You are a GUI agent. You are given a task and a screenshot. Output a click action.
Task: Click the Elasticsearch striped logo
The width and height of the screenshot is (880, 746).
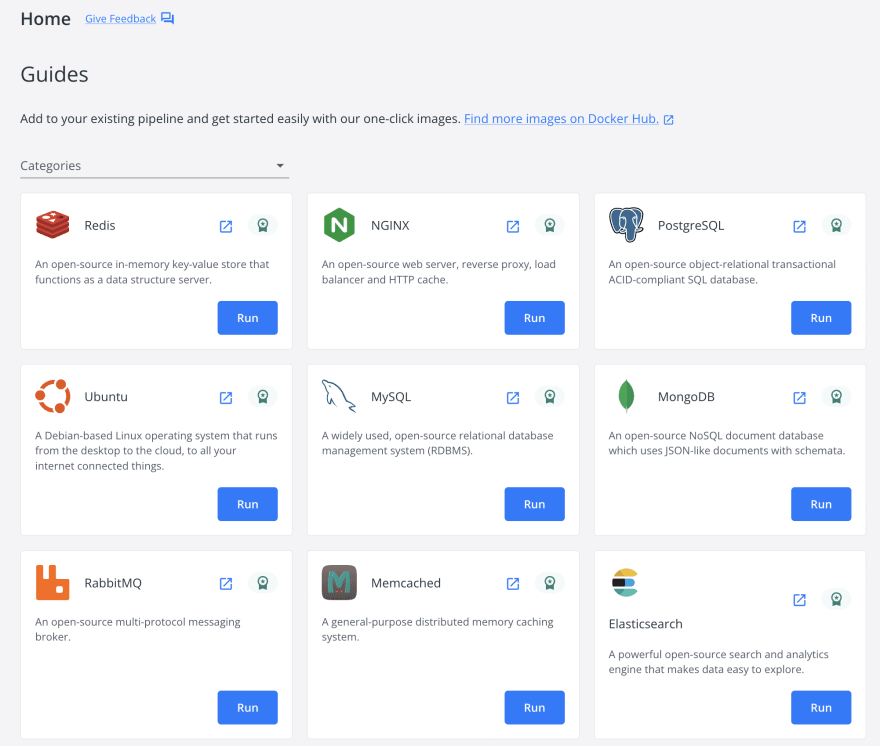(x=625, y=583)
